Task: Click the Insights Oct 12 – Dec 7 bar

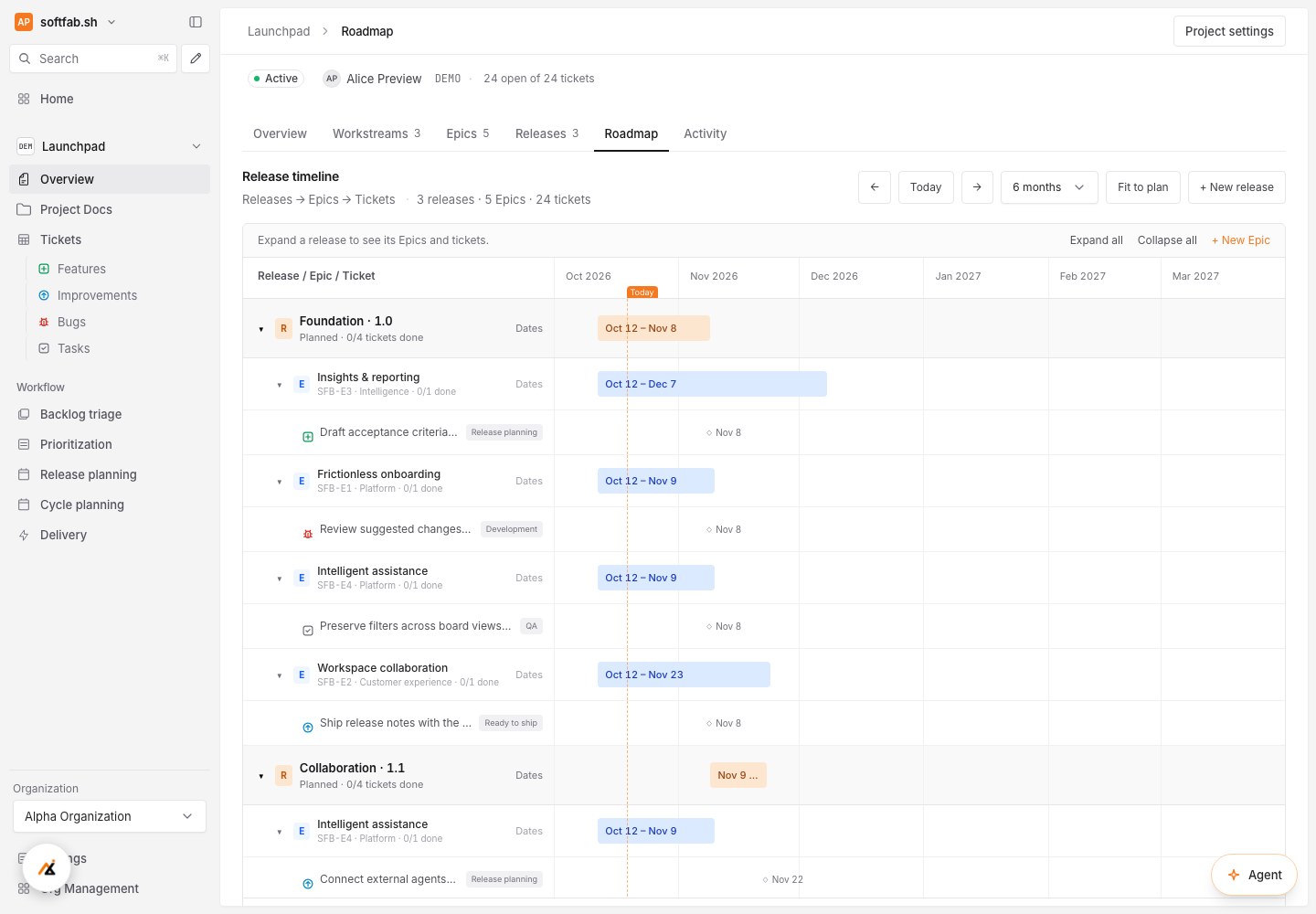Action: (712, 384)
